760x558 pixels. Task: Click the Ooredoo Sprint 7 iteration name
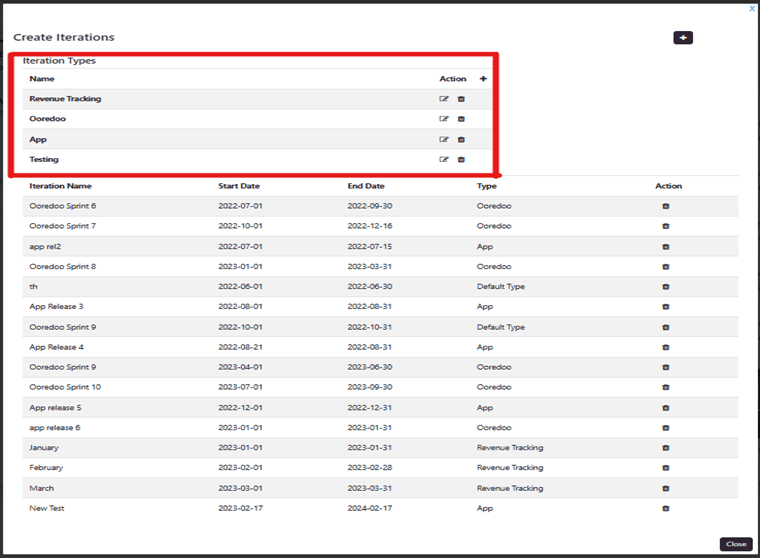(63, 225)
